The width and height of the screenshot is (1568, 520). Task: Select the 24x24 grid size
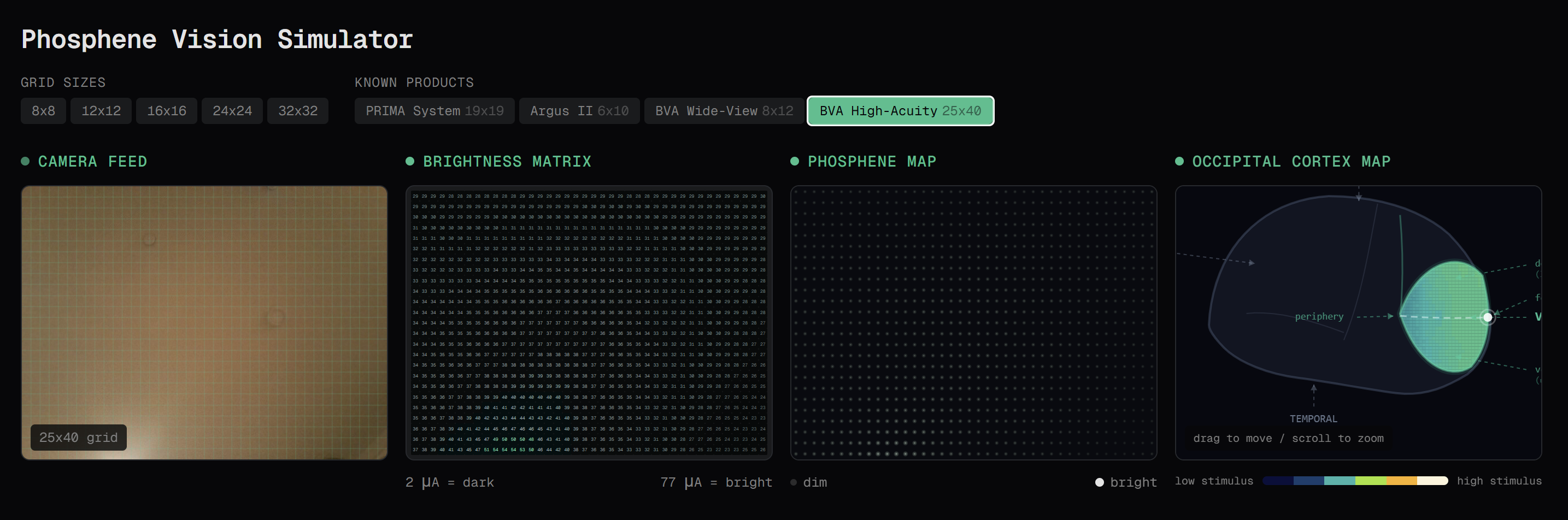pos(232,111)
